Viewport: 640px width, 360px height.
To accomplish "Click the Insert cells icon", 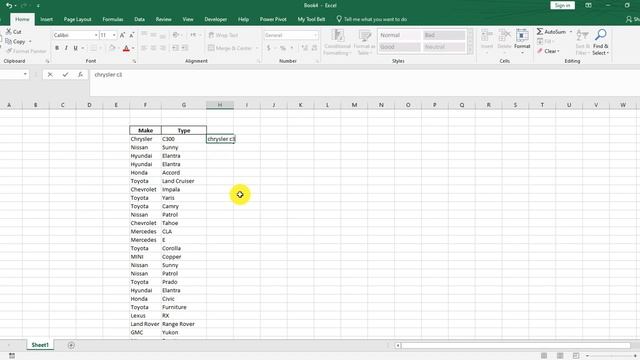I will click(487, 36).
